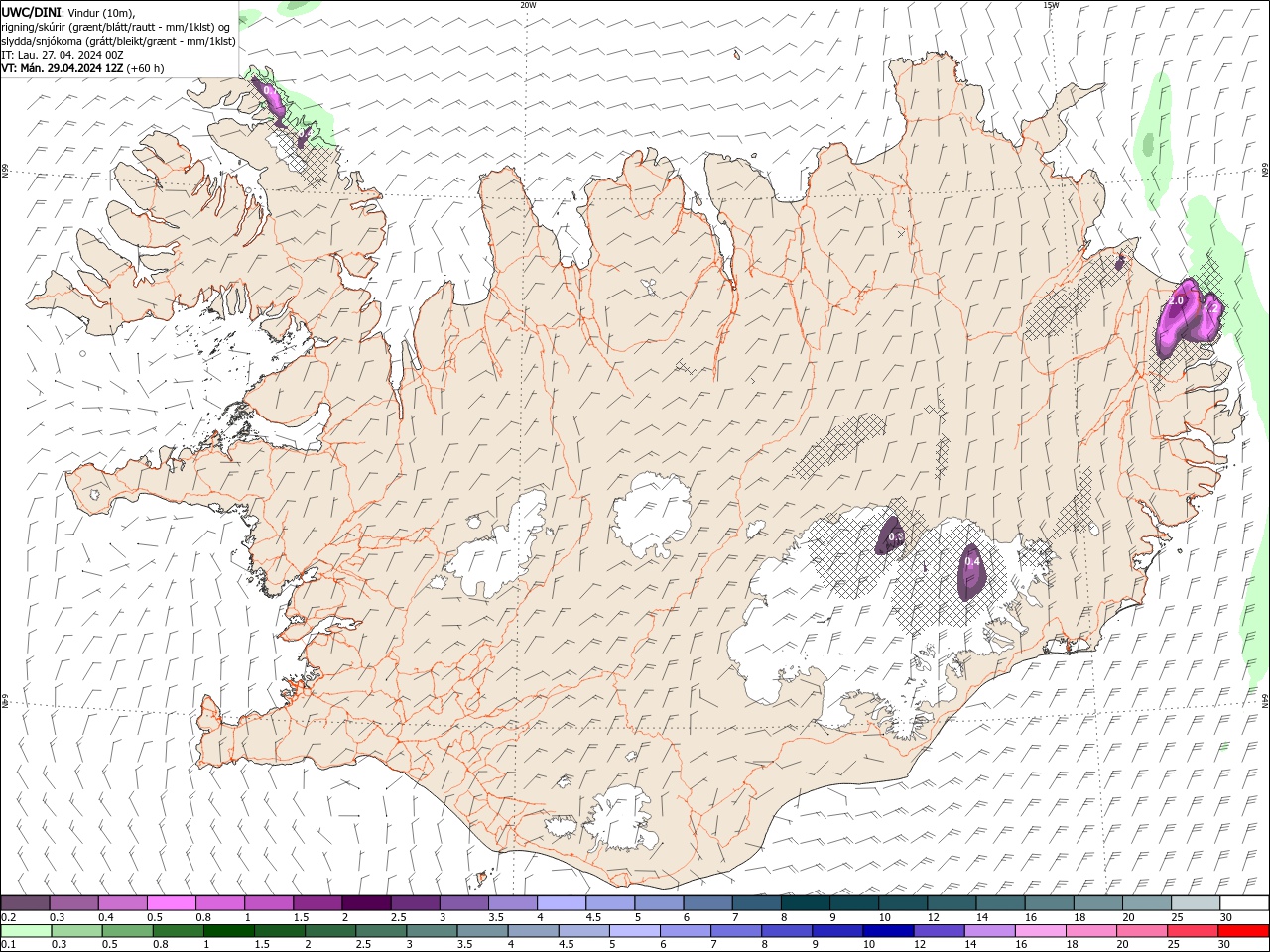
Task: Click the '1.2' precipitation value on the east coast
Action: [1210, 310]
